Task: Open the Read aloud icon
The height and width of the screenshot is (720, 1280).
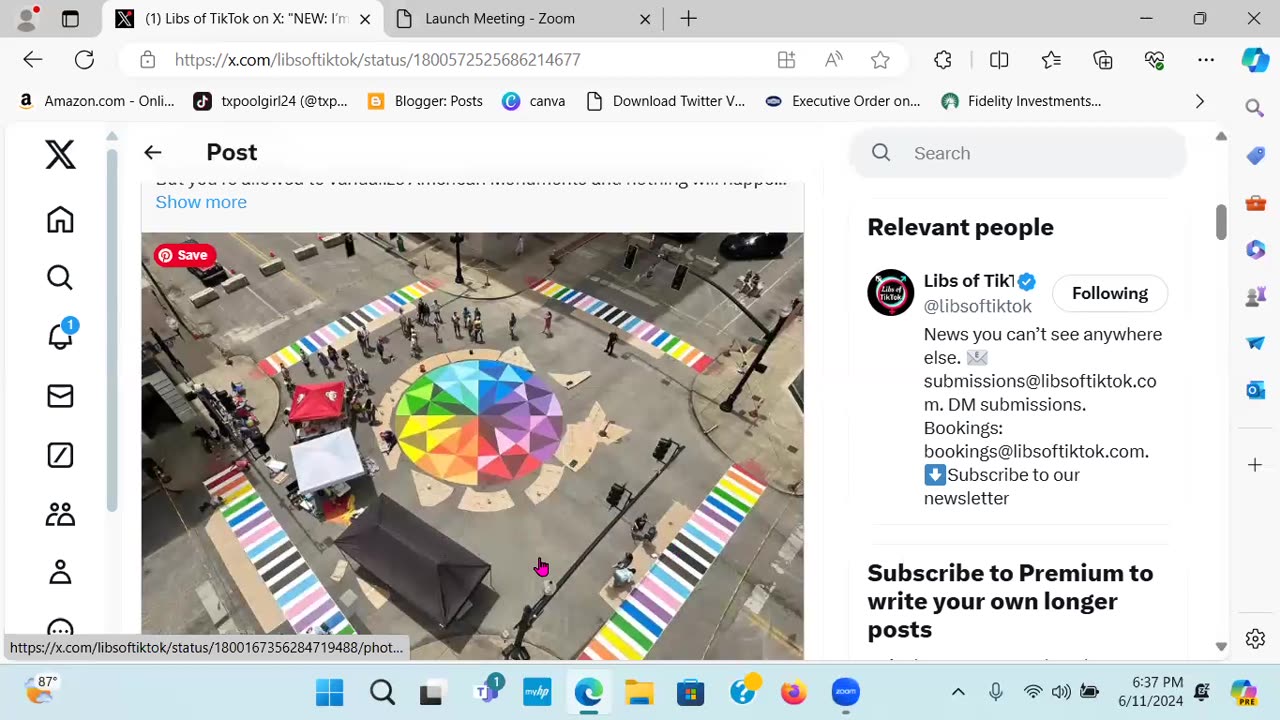Action: (x=833, y=60)
